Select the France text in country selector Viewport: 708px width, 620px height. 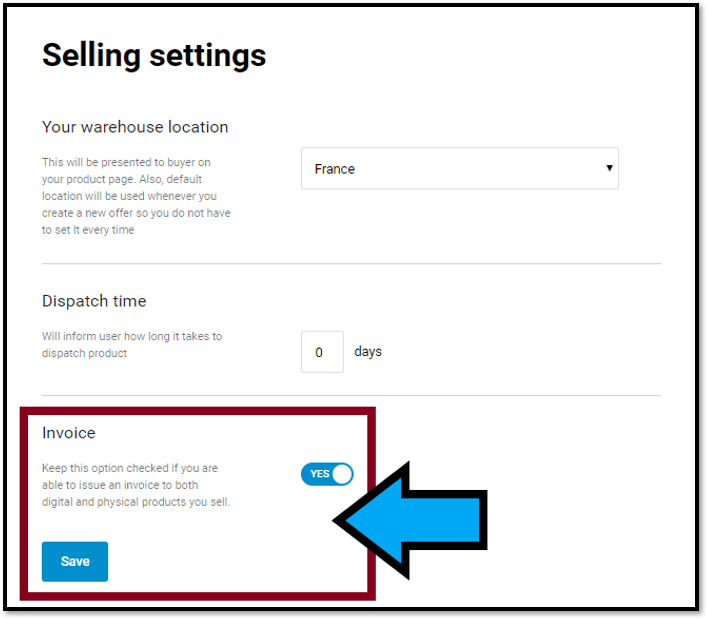pos(335,169)
